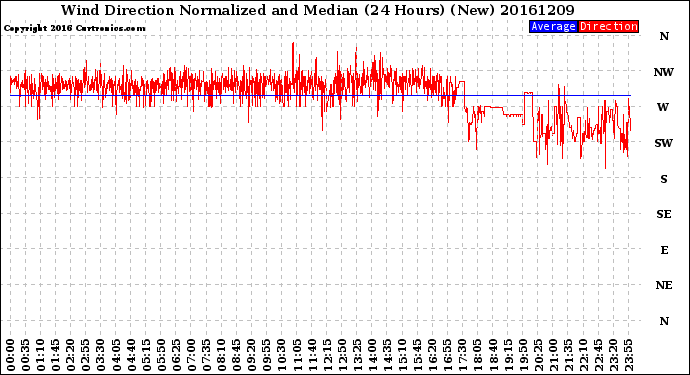Click the chart title text
Viewport: 690px width, 375px height.
click(x=318, y=10)
